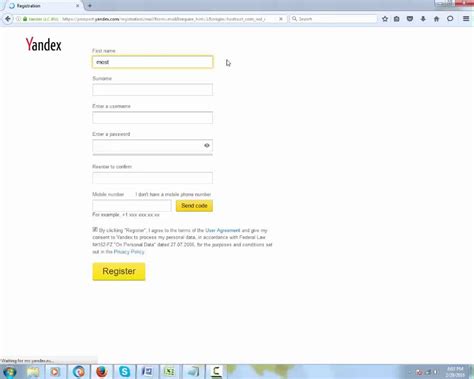Focus the Mobile number field
Viewport: 474px width, 379px height.
[132, 206]
